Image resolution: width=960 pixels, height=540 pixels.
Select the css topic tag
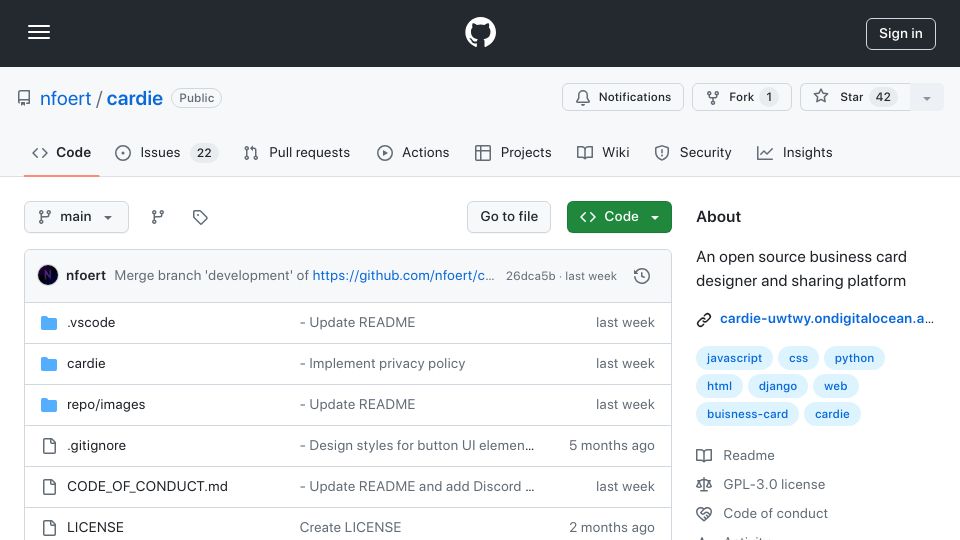click(798, 358)
